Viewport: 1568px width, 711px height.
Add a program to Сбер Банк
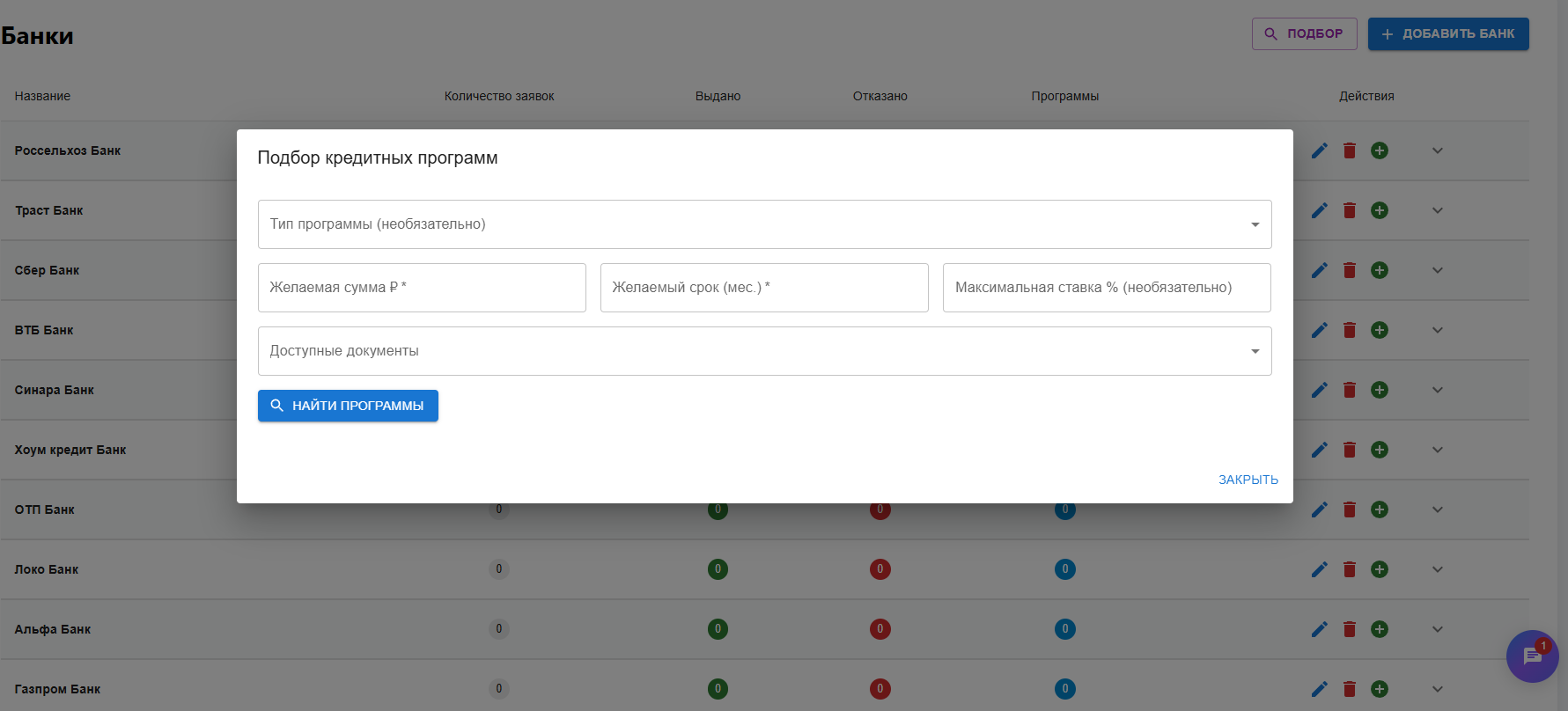point(1380,270)
